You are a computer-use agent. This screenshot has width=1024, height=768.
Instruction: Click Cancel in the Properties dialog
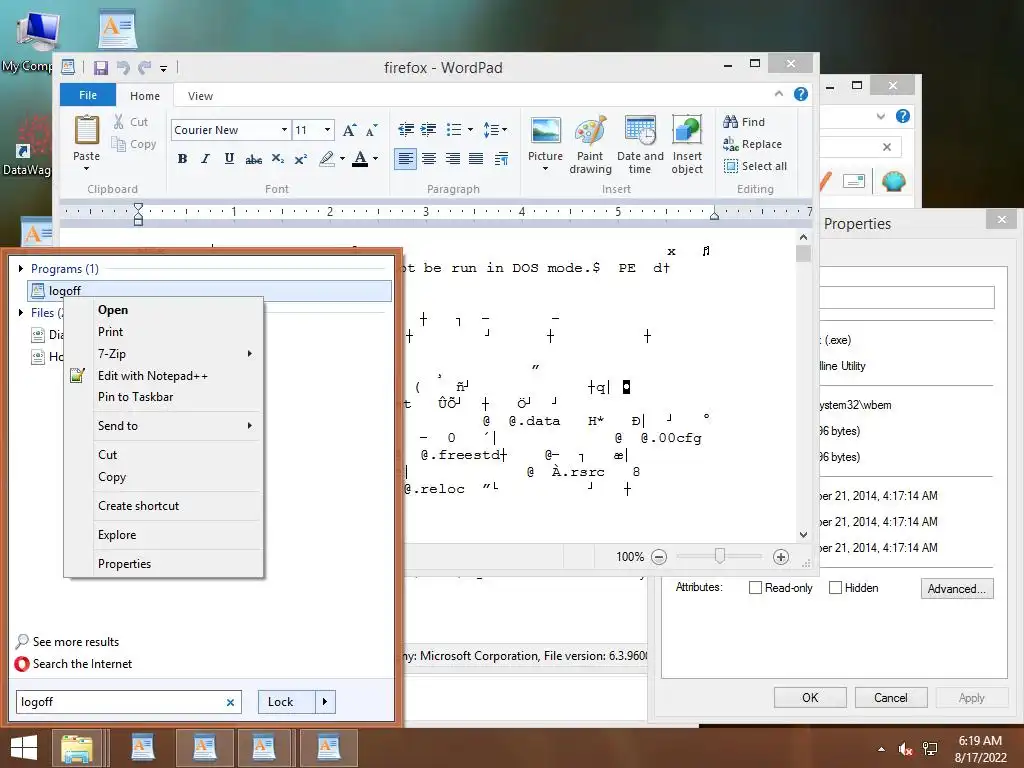[891, 697]
